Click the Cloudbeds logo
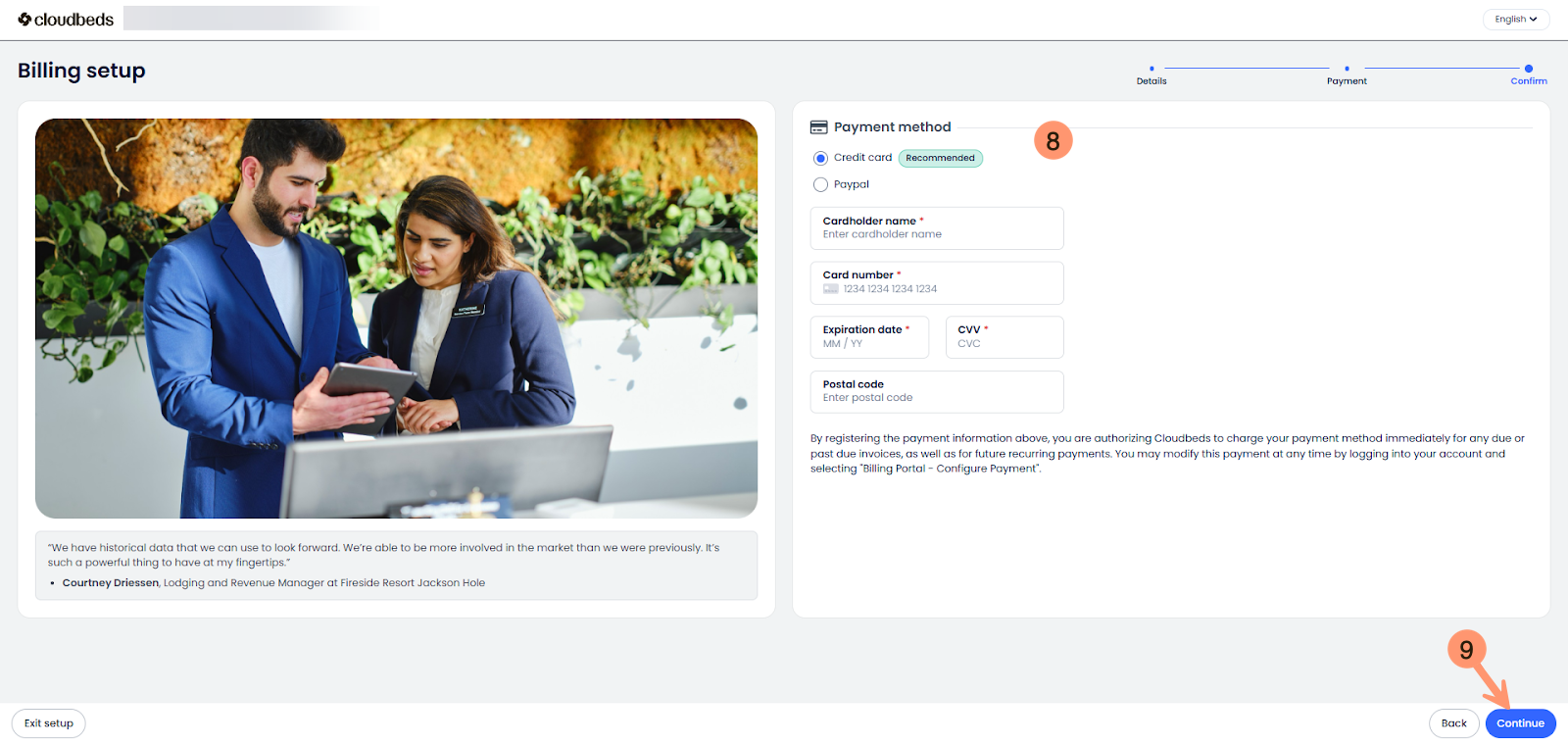This screenshot has width=1568, height=744. click(66, 20)
